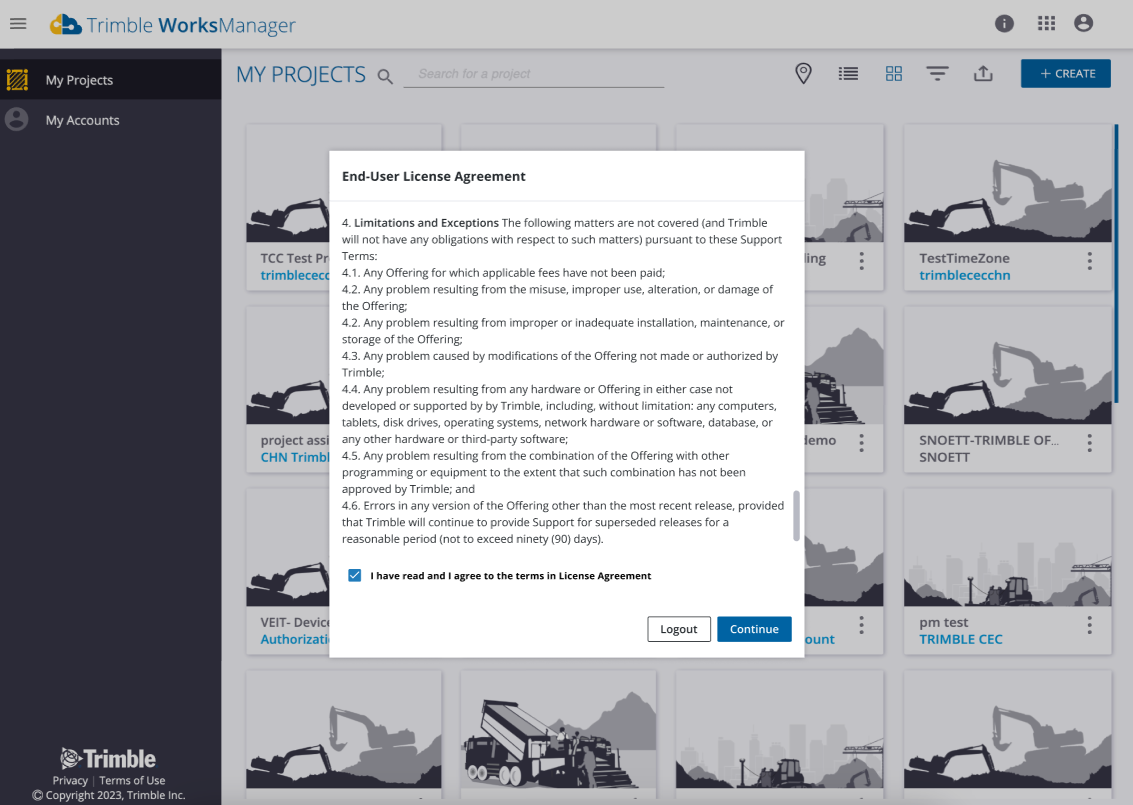Open TestTimeZone project options menu

[x=1089, y=261]
